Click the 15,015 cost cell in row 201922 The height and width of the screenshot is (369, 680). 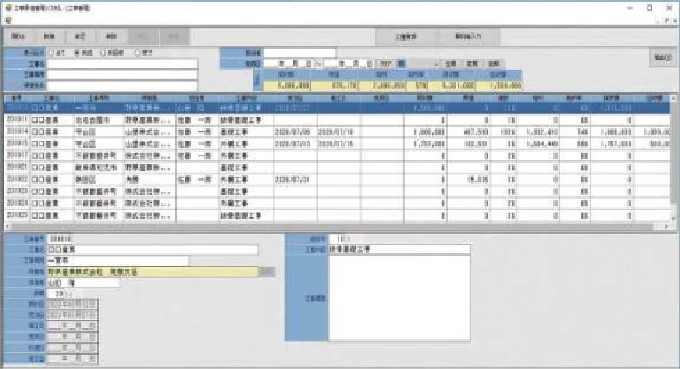coord(469,180)
